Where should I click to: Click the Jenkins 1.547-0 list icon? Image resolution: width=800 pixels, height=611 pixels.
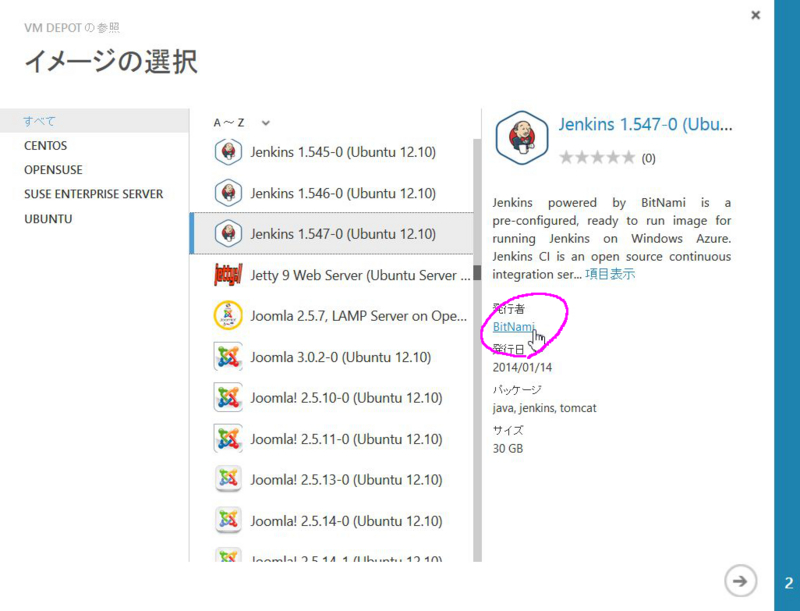(x=228, y=234)
